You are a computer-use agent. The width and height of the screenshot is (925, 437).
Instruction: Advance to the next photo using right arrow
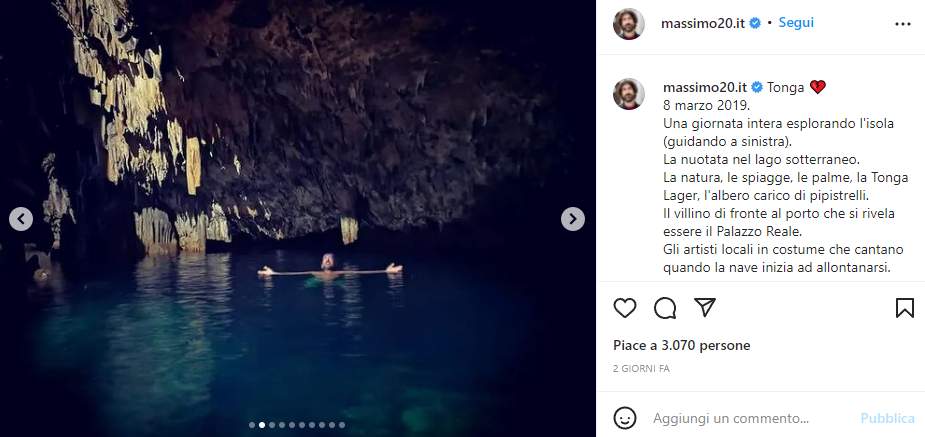[x=572, y=219]
